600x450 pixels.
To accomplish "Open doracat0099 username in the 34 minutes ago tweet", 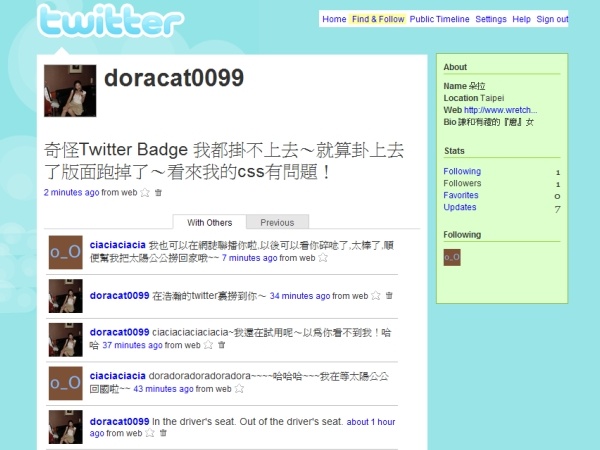I will (x=119, y=295).
